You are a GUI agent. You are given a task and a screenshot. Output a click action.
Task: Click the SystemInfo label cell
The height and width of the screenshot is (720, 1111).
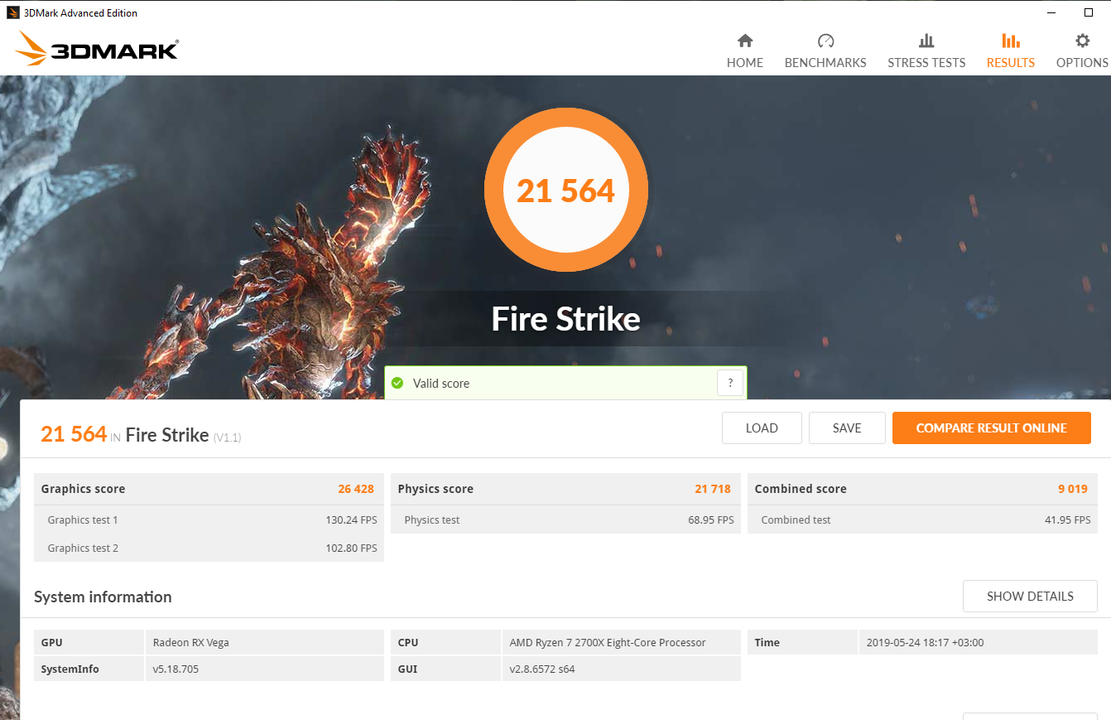pos(89,668)
